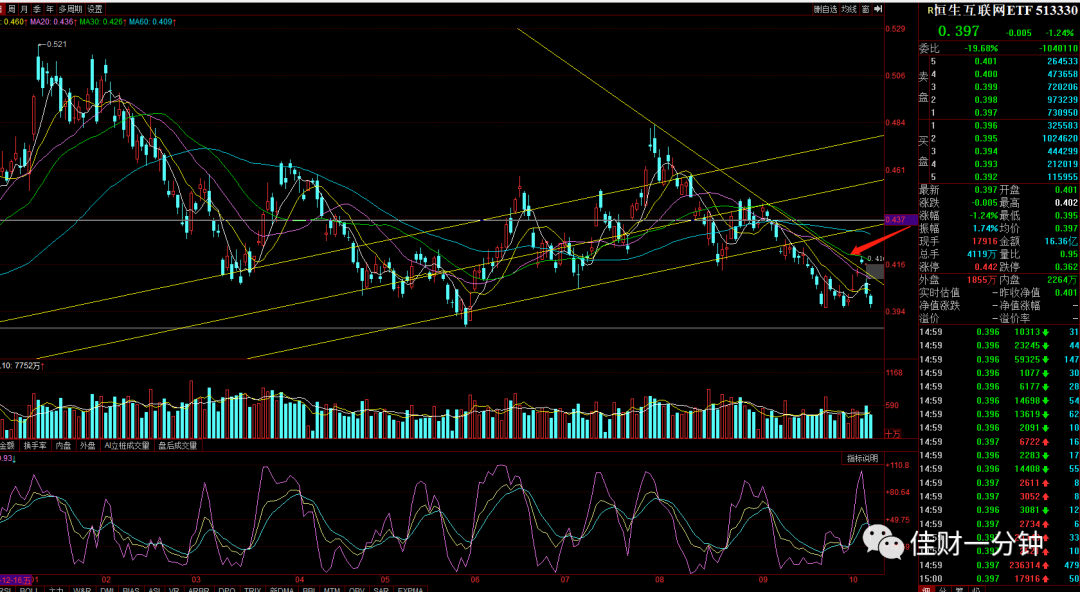Select the 盘后成交量 indicator tab
1080x592 pixels.
pos(178,445)
